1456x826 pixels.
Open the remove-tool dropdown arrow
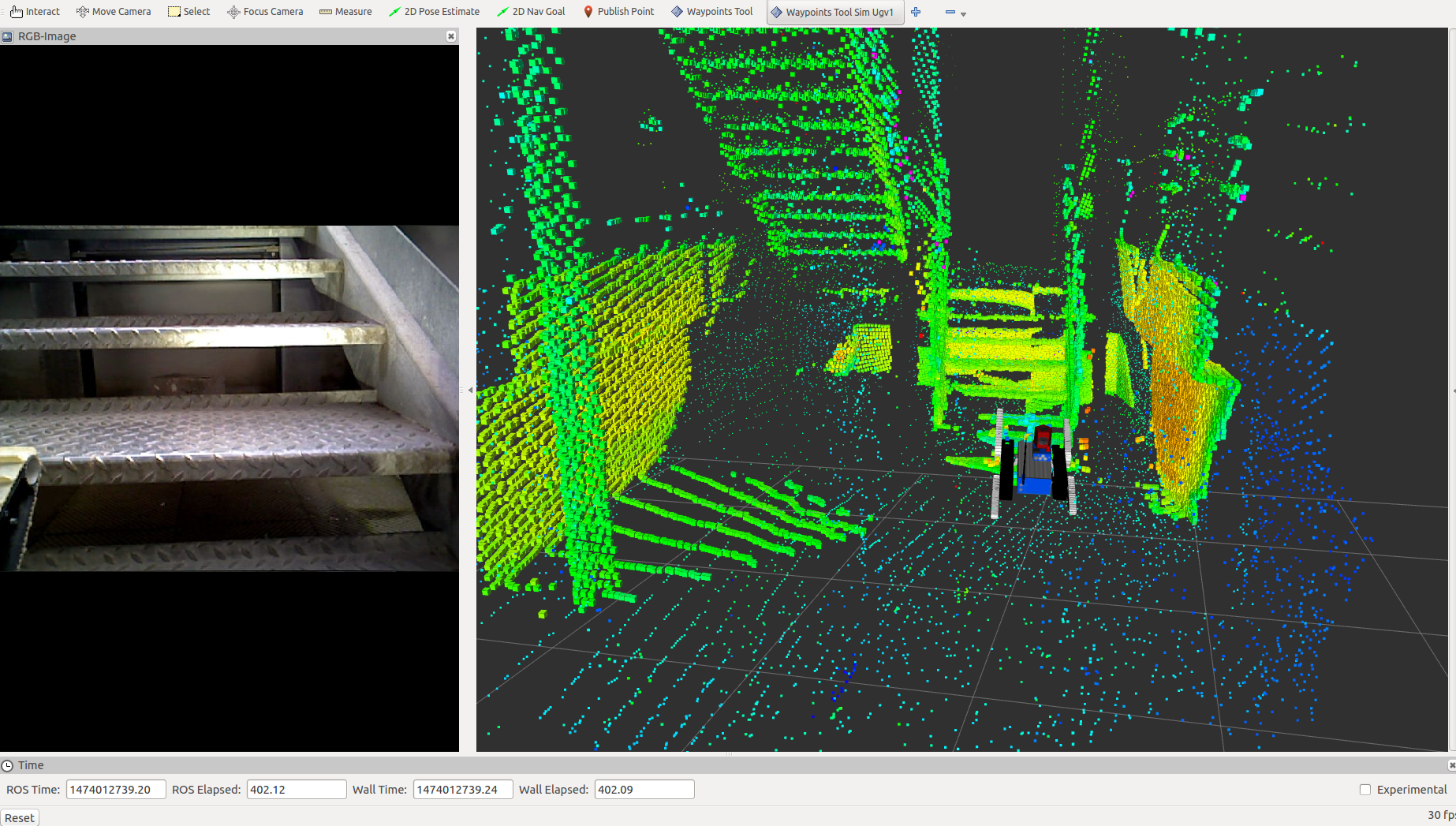(x=963, y=13)
